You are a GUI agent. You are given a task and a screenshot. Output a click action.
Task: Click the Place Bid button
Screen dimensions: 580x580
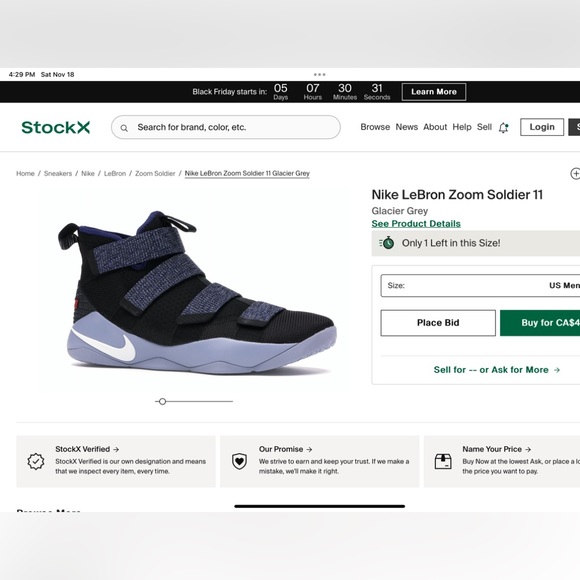(438, 323)
